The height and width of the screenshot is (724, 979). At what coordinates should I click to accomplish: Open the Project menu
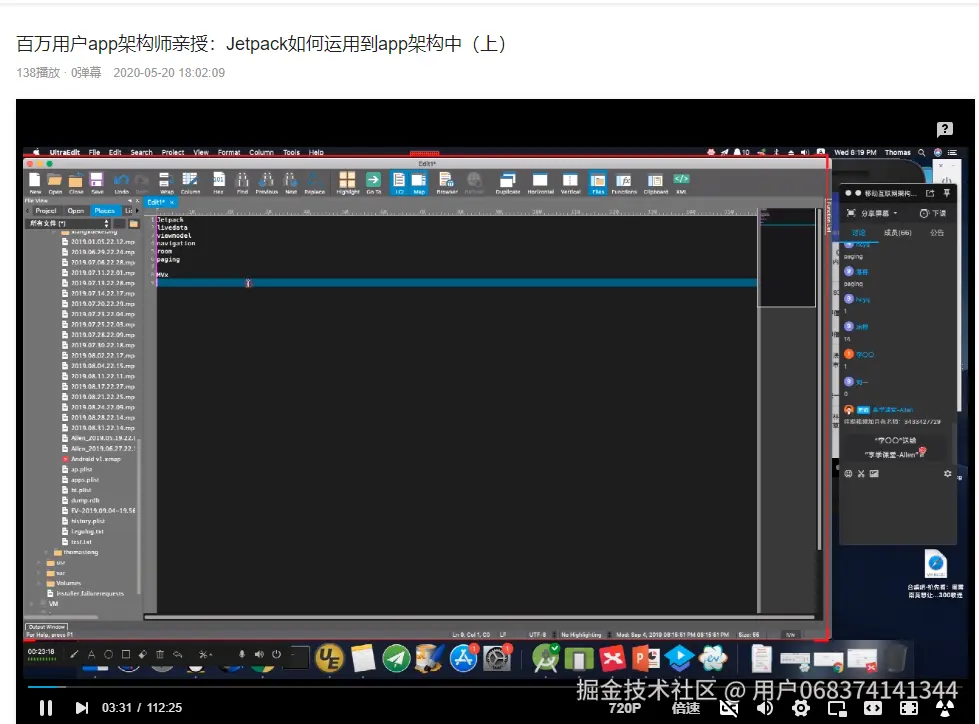[173, 152]
